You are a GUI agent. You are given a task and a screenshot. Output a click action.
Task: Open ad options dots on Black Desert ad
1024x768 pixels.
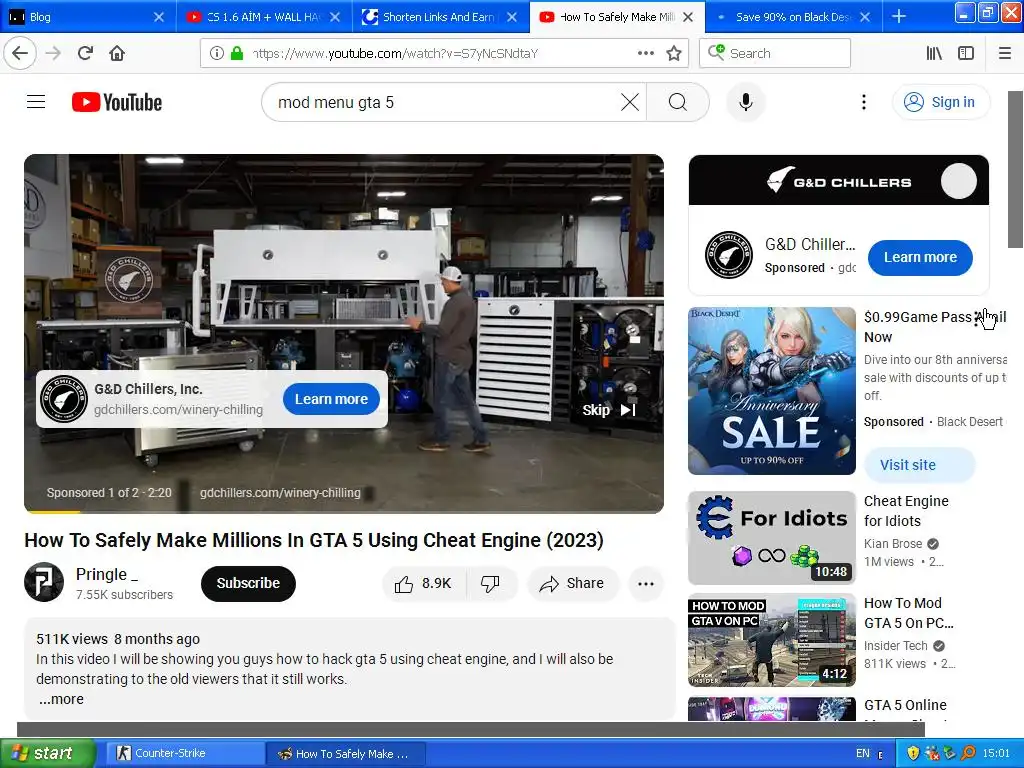(x=977, y=318)
